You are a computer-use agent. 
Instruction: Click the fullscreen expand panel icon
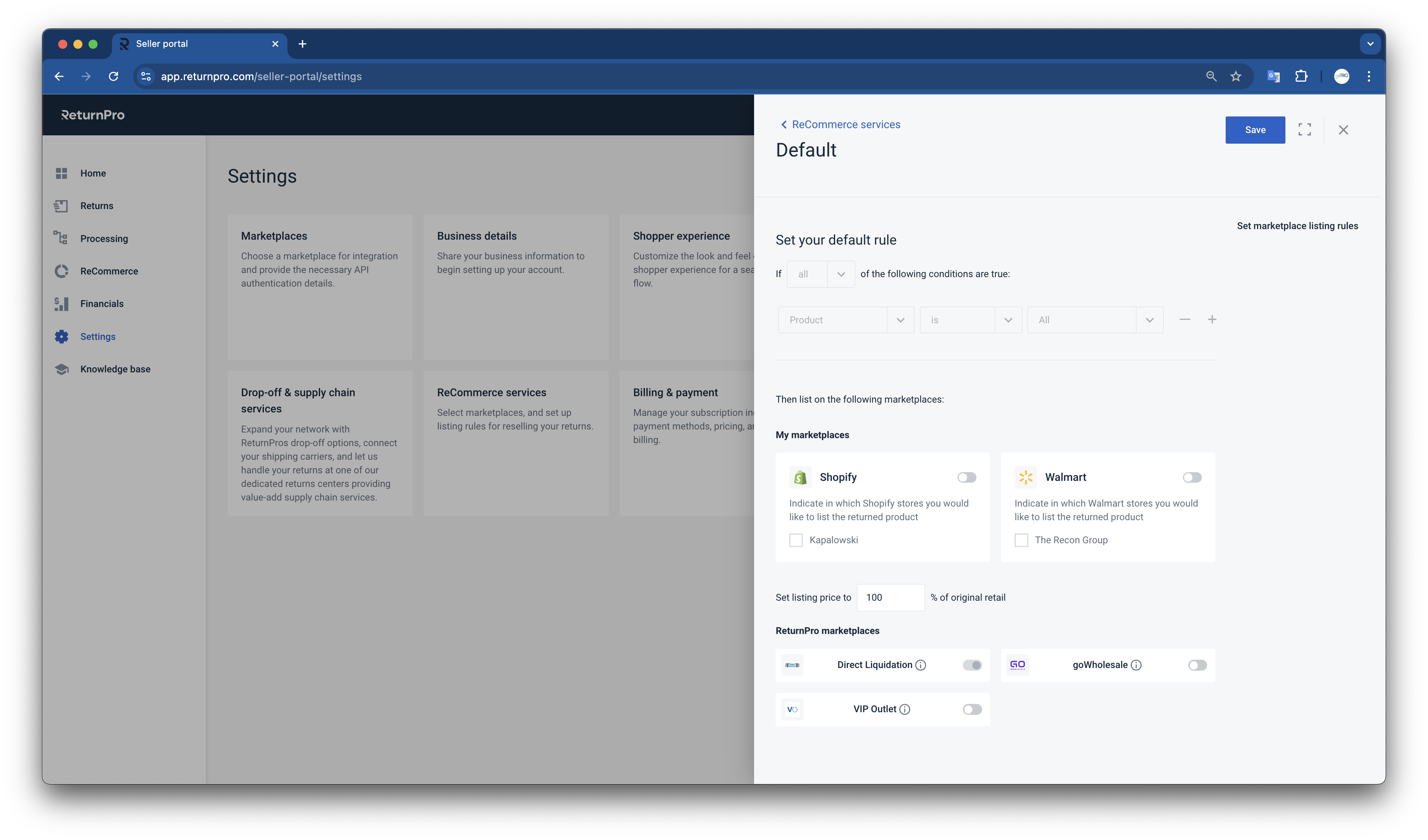pos(1304,130)
